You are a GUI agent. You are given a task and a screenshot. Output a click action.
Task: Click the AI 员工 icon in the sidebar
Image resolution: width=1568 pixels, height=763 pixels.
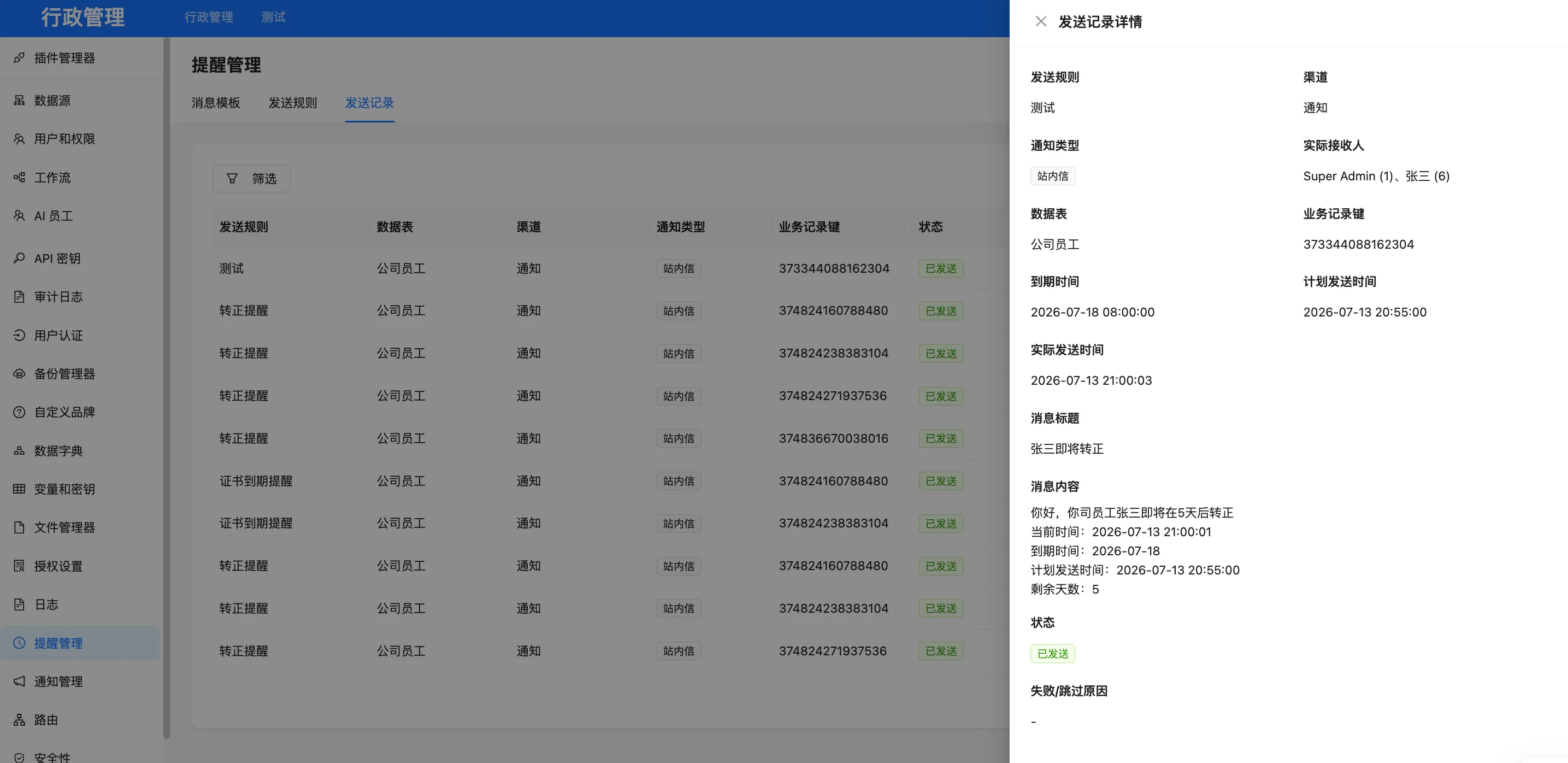tap(20, 215)
